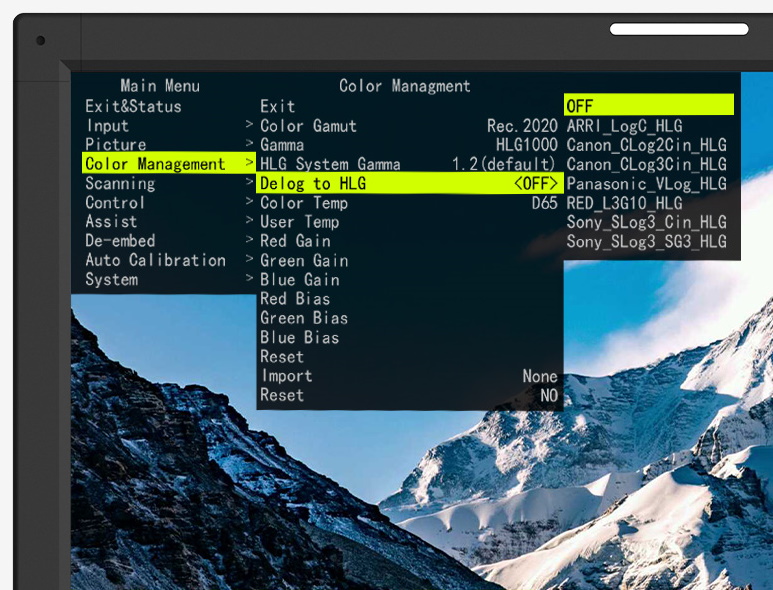The height and width of the screenshot is (590, 773).
Task: Select the Blue Gain setting
Action: coord(299,279)
